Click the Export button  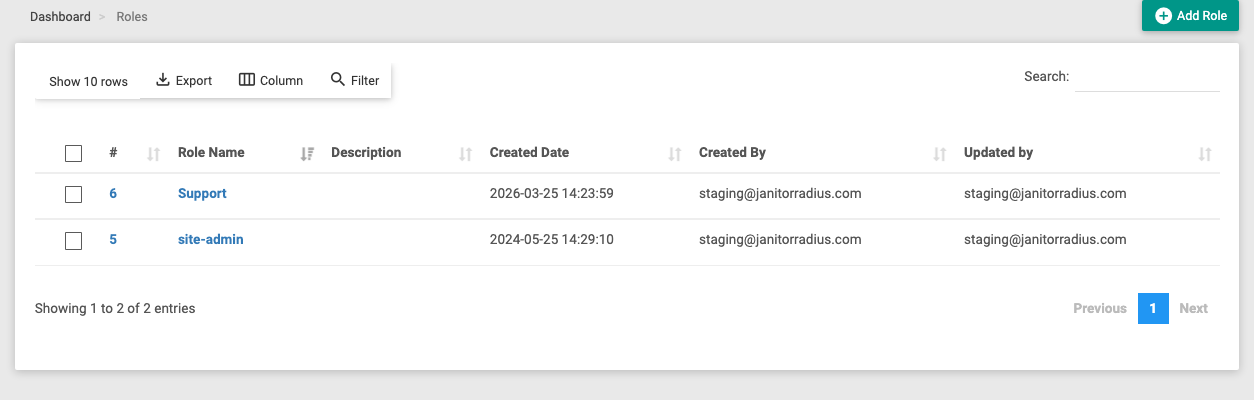click(x=184, y=81)
